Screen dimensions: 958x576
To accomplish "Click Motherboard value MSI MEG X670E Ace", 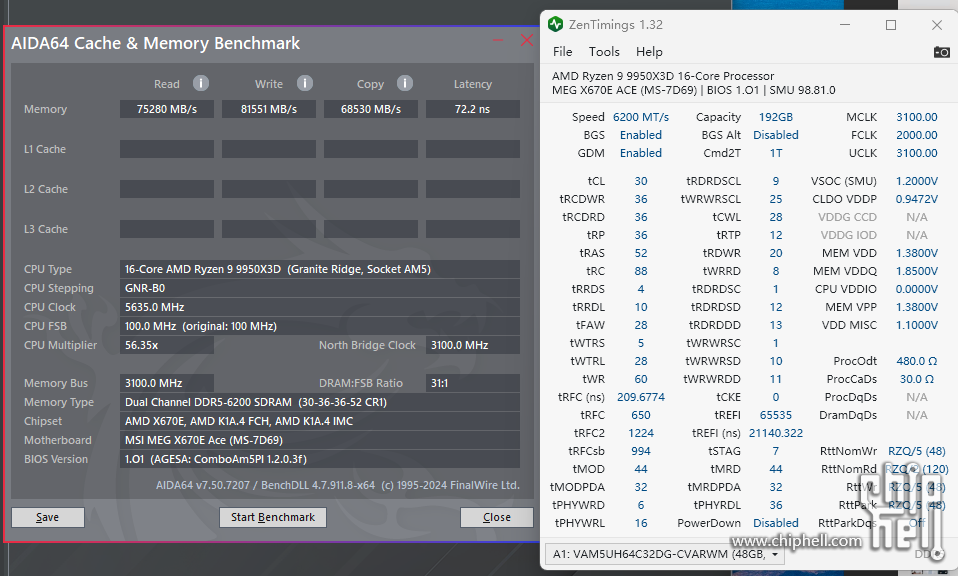I will pos(320,440).
